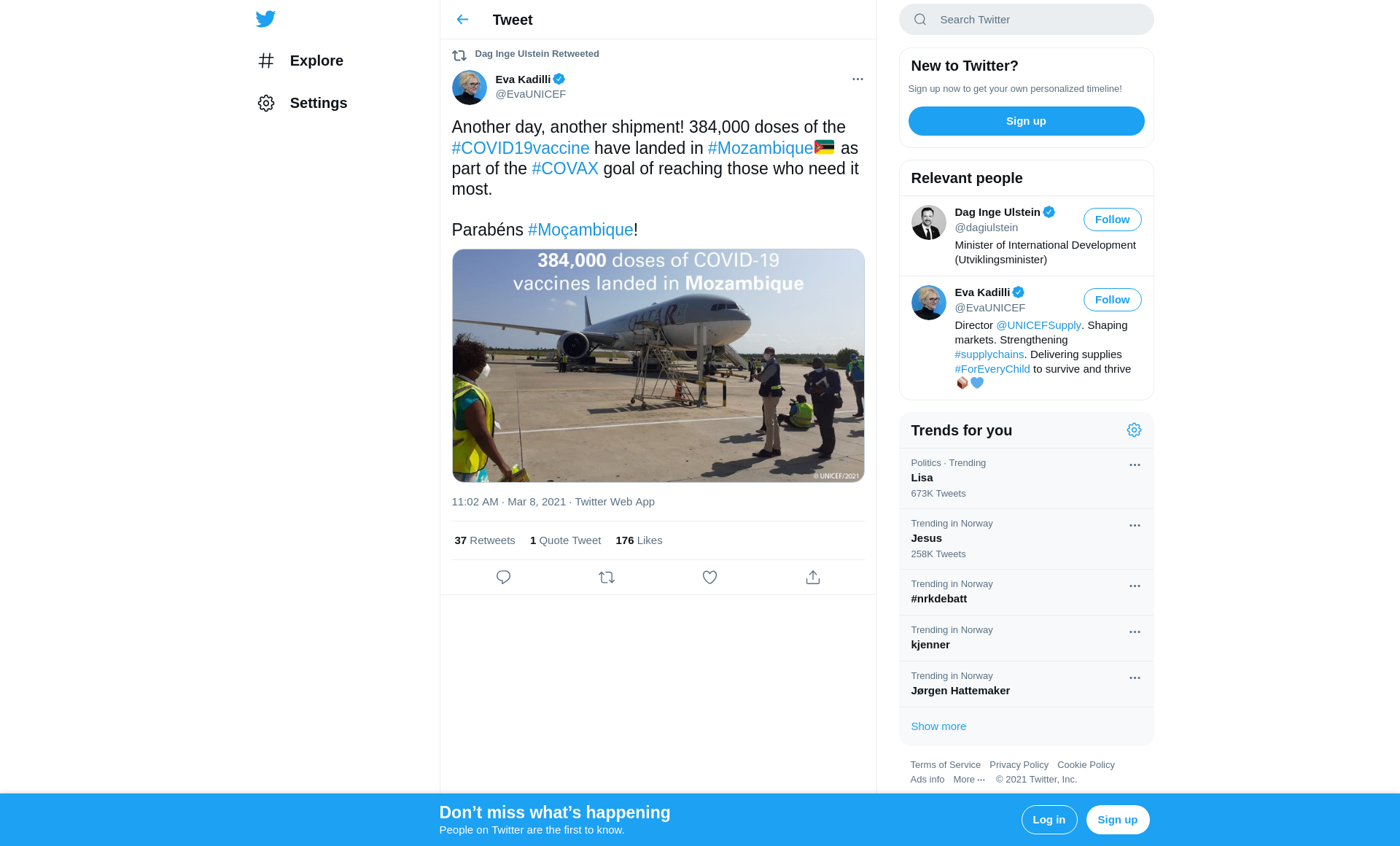Open the airplane vaccine shipment photo

658,365
